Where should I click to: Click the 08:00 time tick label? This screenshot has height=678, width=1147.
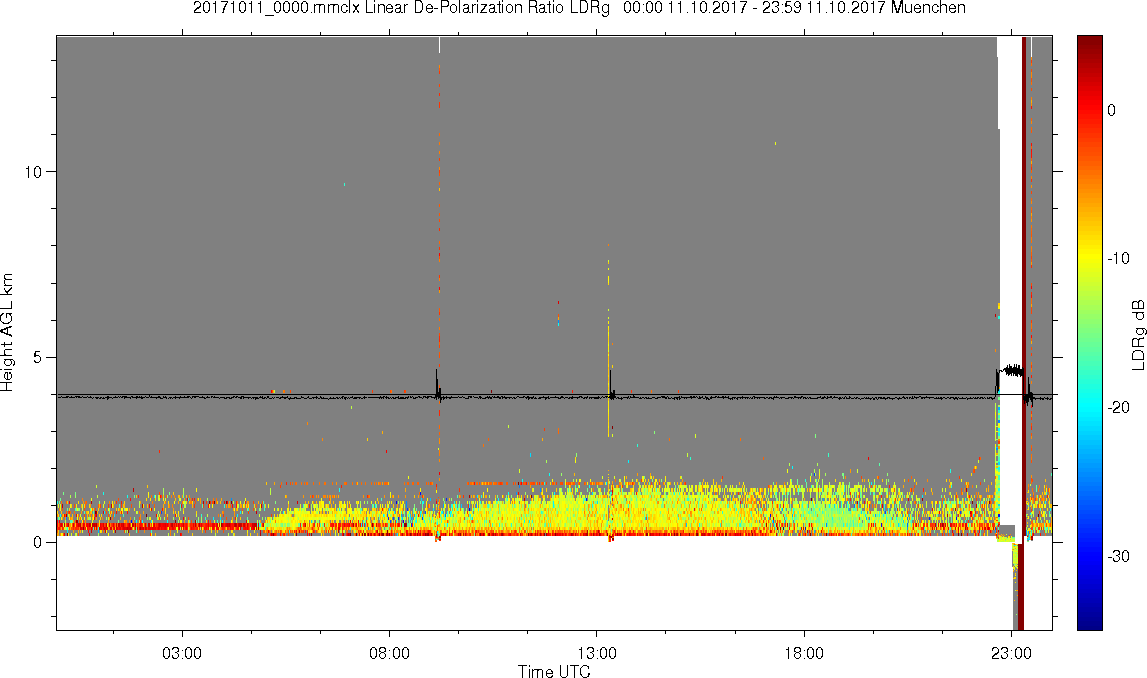pos(389,652)
